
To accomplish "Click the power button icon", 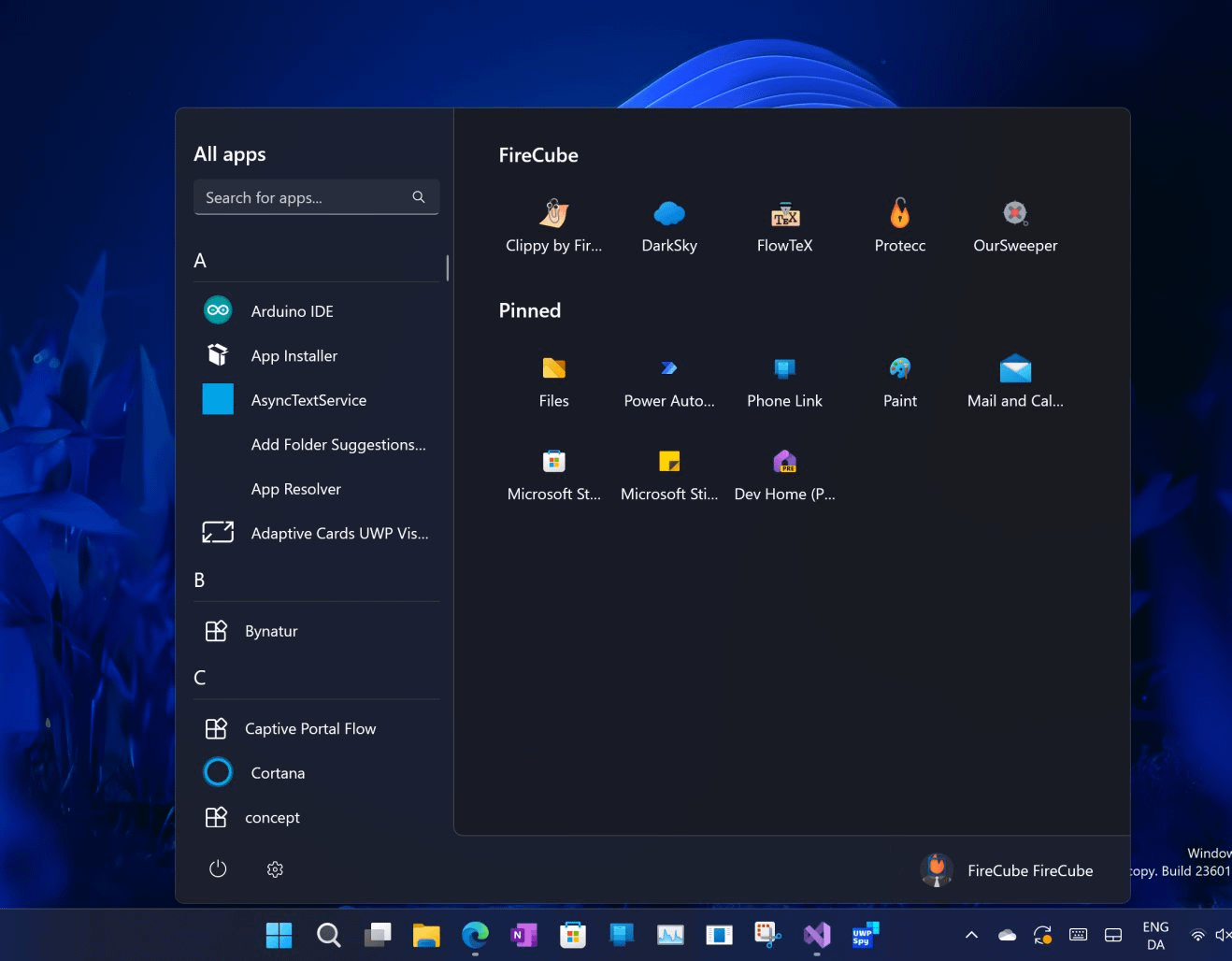I will pyautogui.click(x=218, y=868).
